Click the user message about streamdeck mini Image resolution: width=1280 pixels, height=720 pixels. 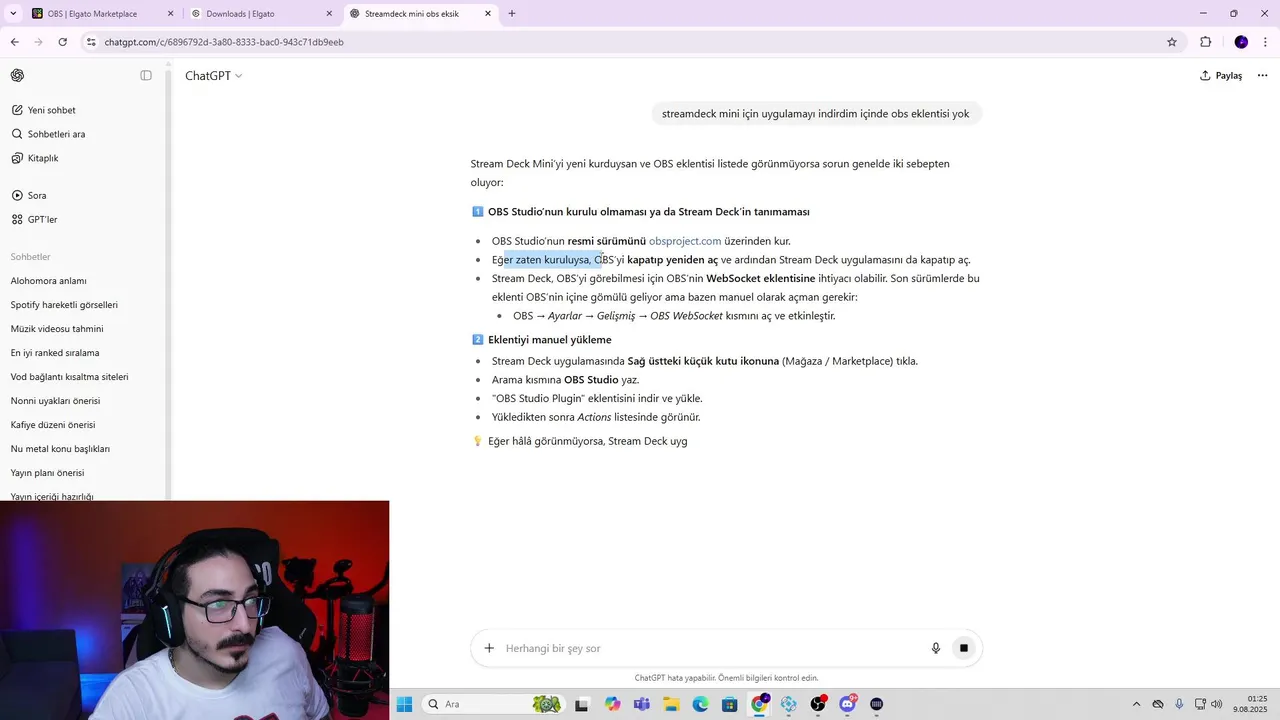pos(815,114)
